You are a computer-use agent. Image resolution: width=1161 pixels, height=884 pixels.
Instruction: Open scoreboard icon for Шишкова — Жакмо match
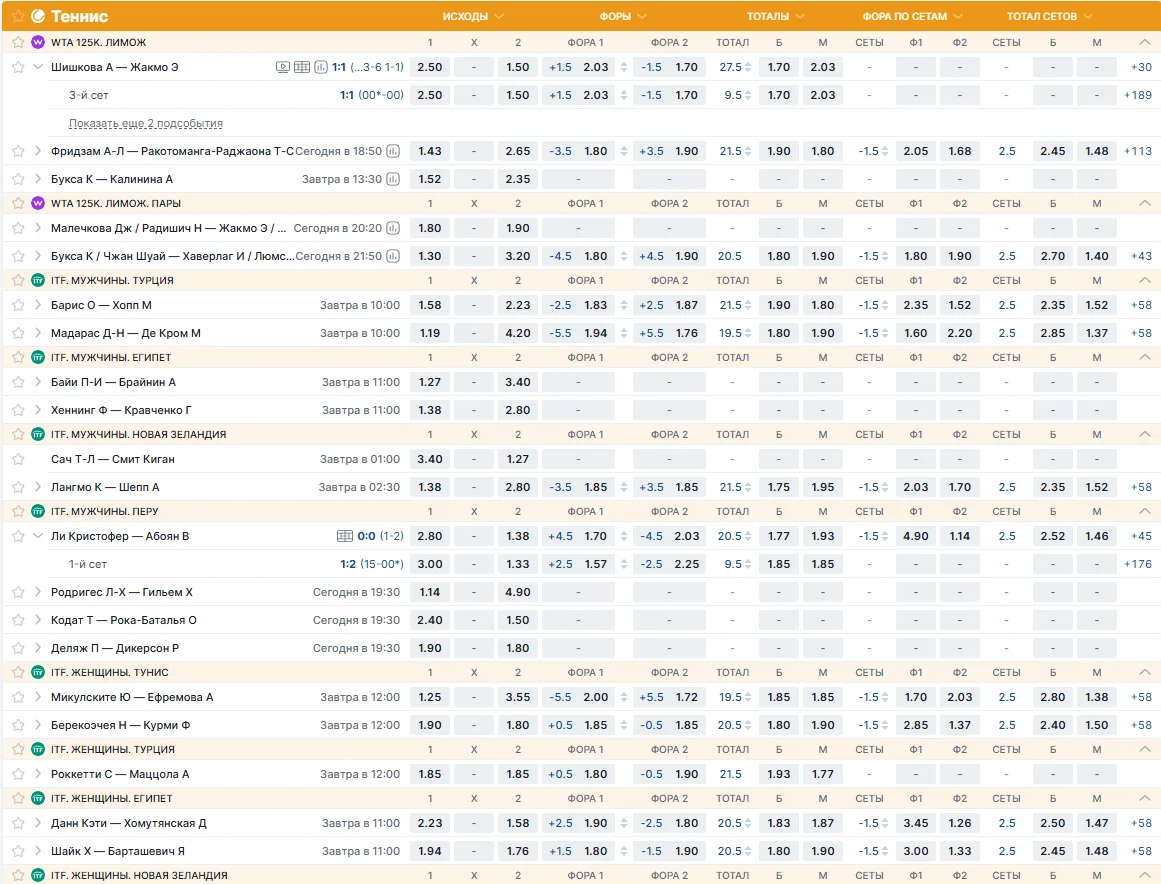pos(301,67)
